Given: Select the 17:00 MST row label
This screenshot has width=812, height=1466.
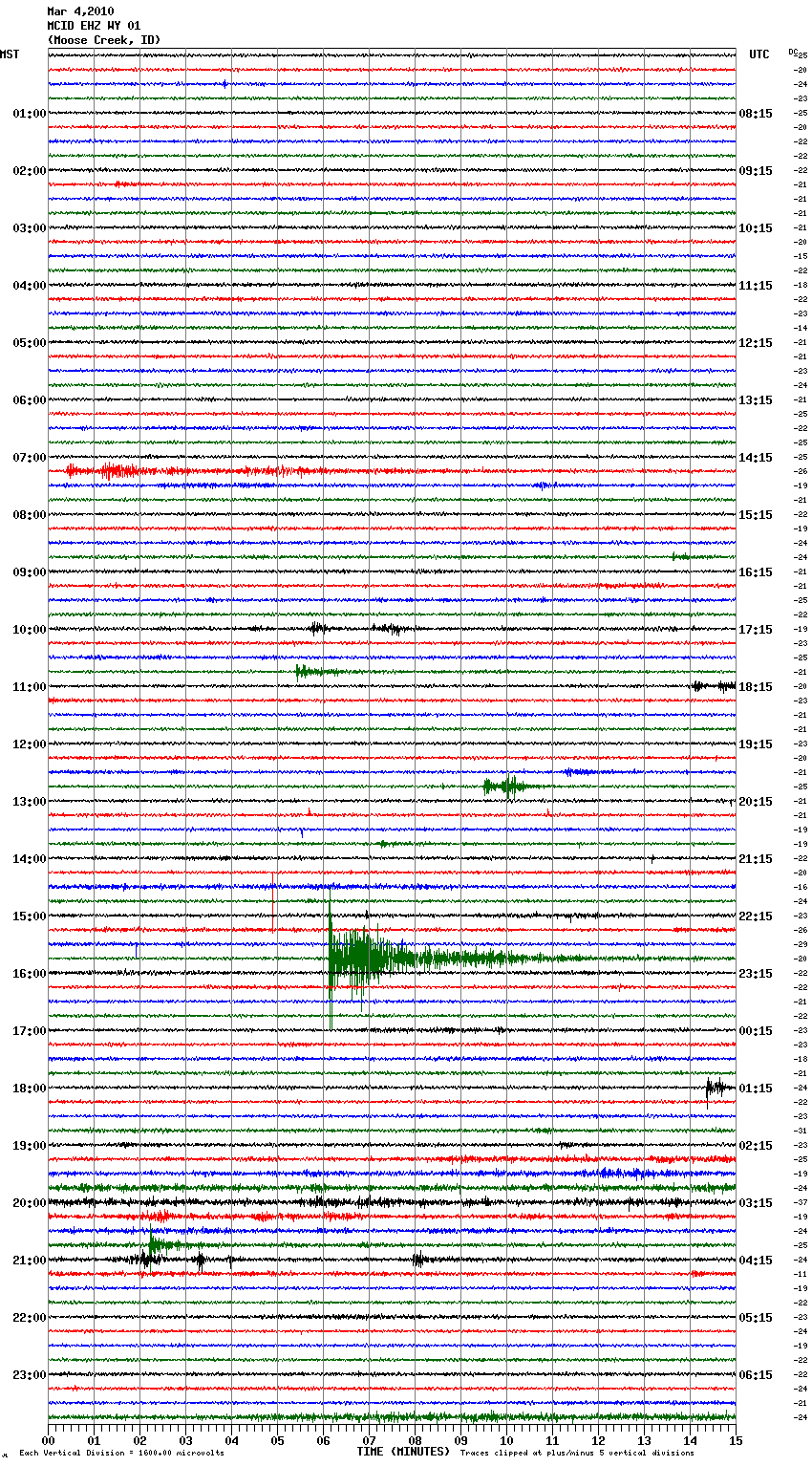Looking at the screenshot, I should pyautogui.click(x=30, y=1031).
